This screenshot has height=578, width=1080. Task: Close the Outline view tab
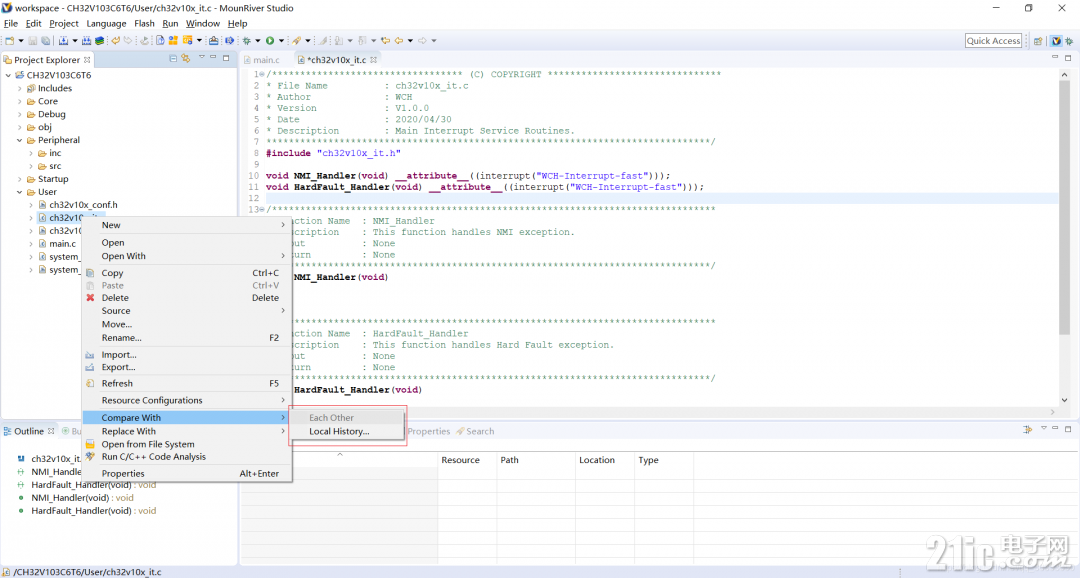(x=51, y=431)
